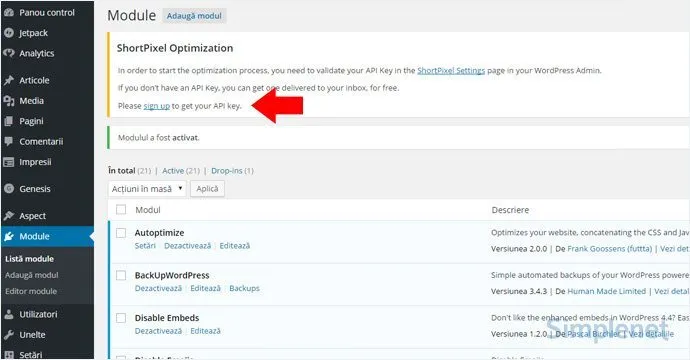
Task: Click Adaugă modul button beside Module title
Action: tap(194, 16)
